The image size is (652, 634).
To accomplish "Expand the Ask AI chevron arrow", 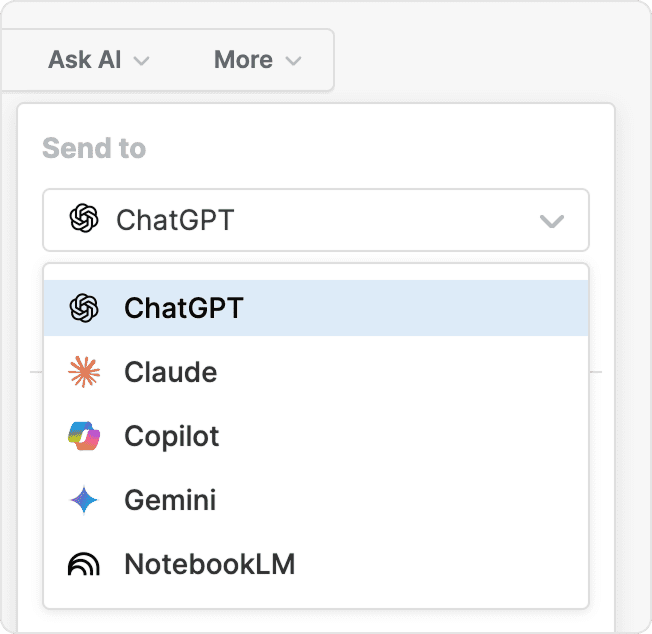I will [x=142, y=61].
